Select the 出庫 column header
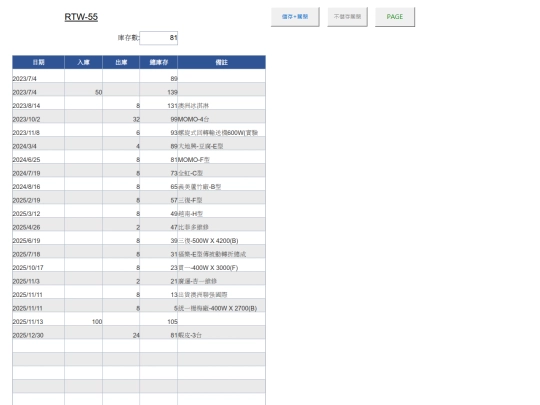This screenshot has height=405, width=540. [x=121, y=62]
